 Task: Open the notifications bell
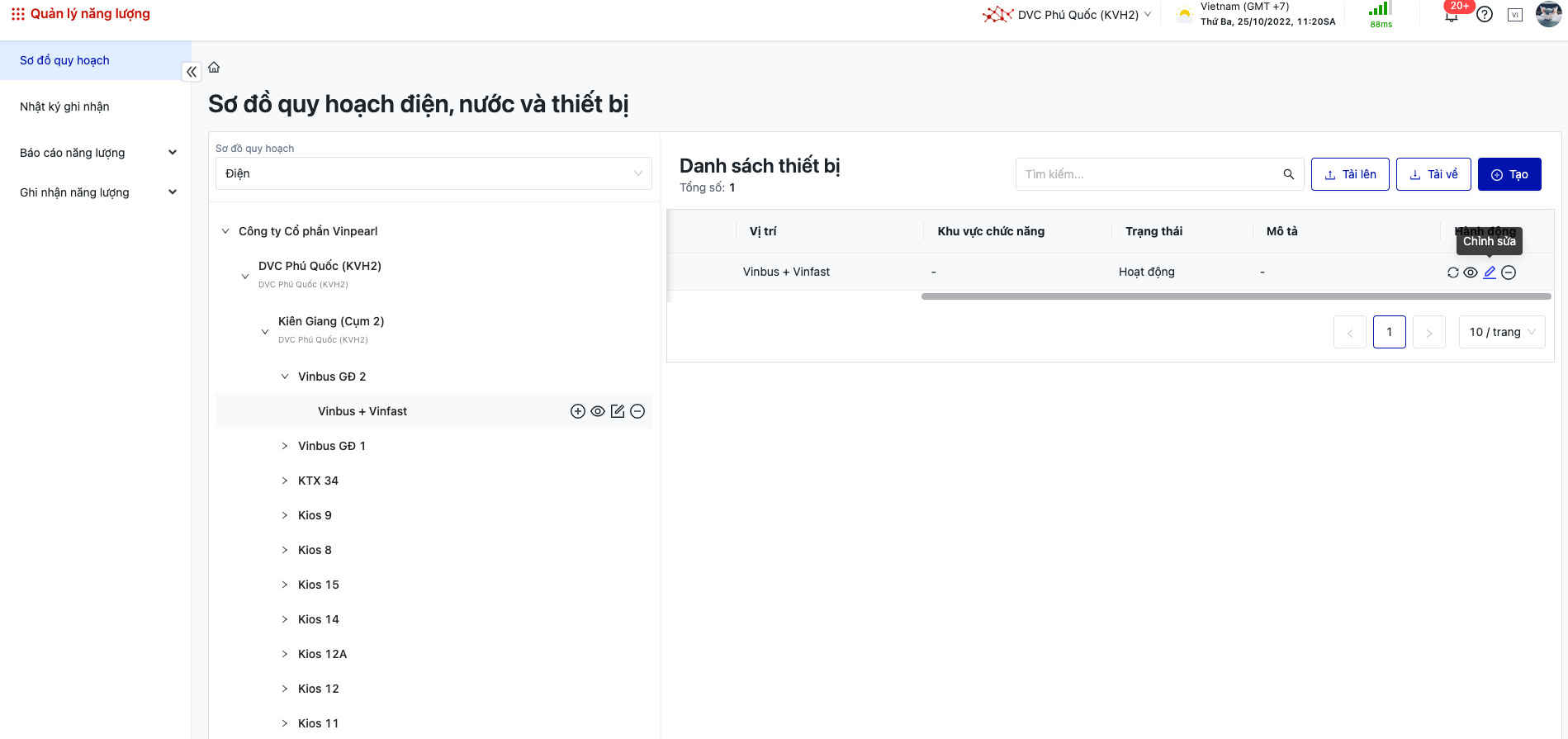(x=1451, y=15)
